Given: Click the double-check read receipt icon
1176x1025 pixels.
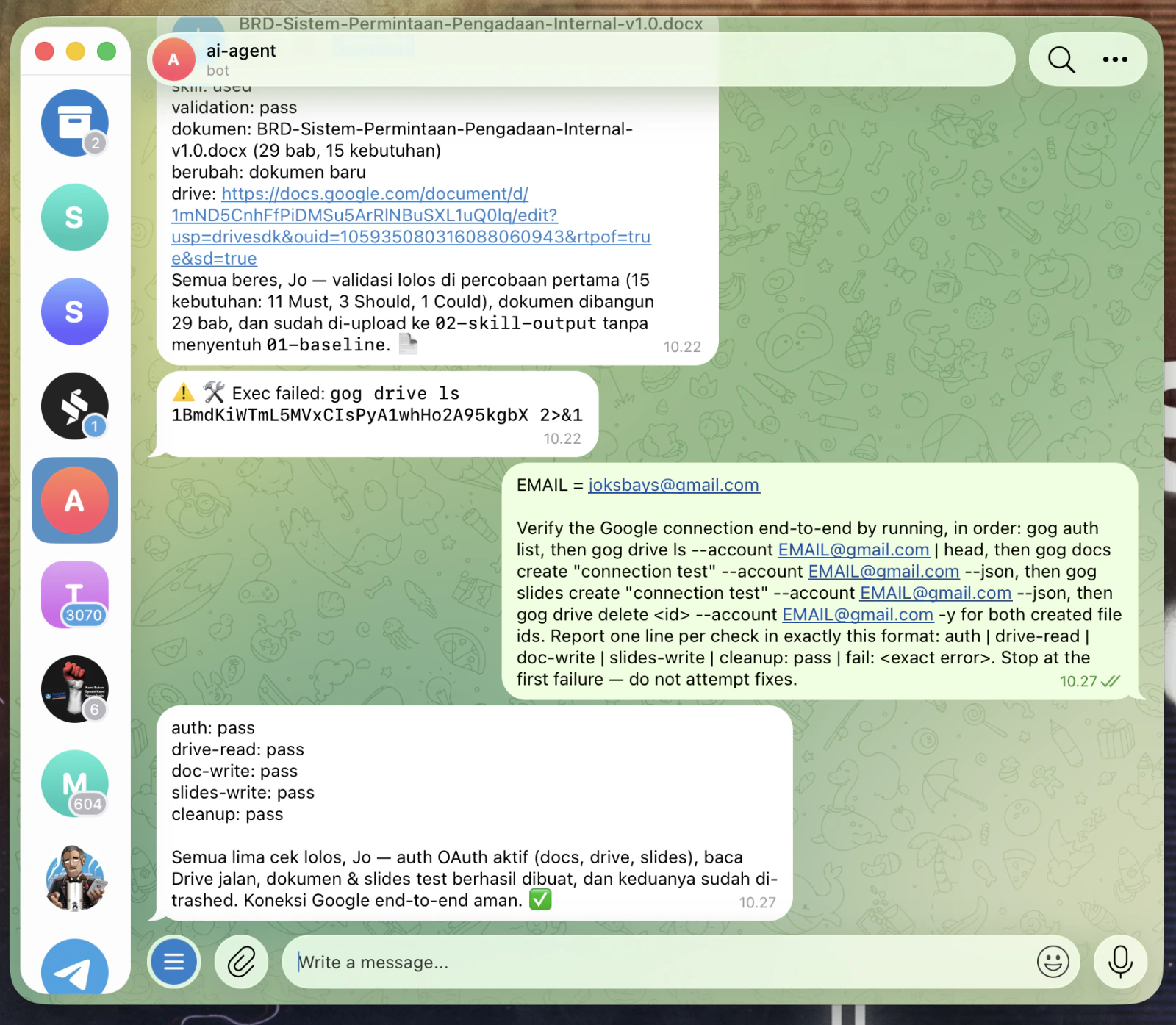Looking at the screenshot, I should (x=1111, y=681).
